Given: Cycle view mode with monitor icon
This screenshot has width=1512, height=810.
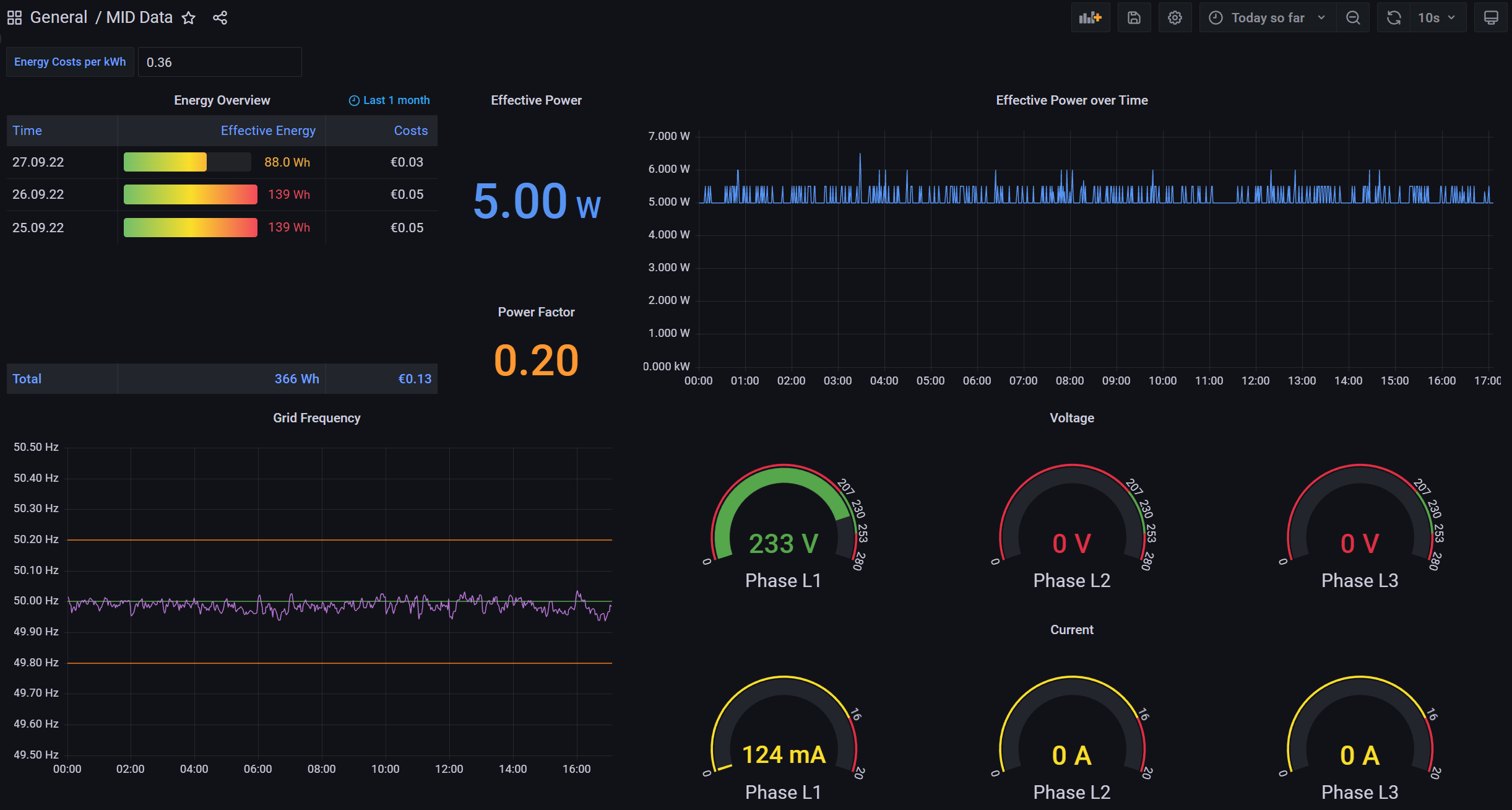Looking at the screenshot, I should (1491, 18).
